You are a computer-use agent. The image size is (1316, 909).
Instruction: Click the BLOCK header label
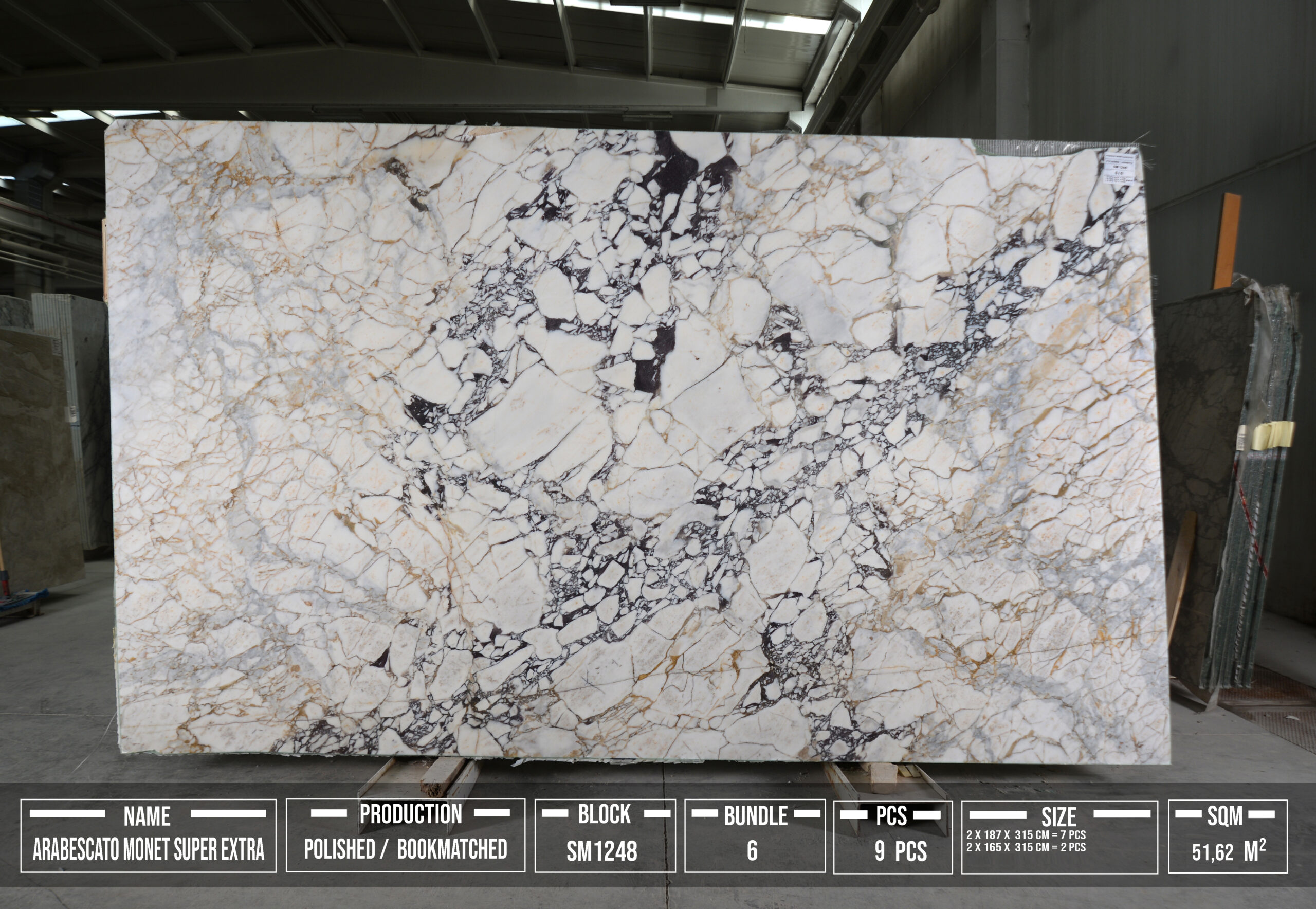pyautogui.click(x=604, y=814)
